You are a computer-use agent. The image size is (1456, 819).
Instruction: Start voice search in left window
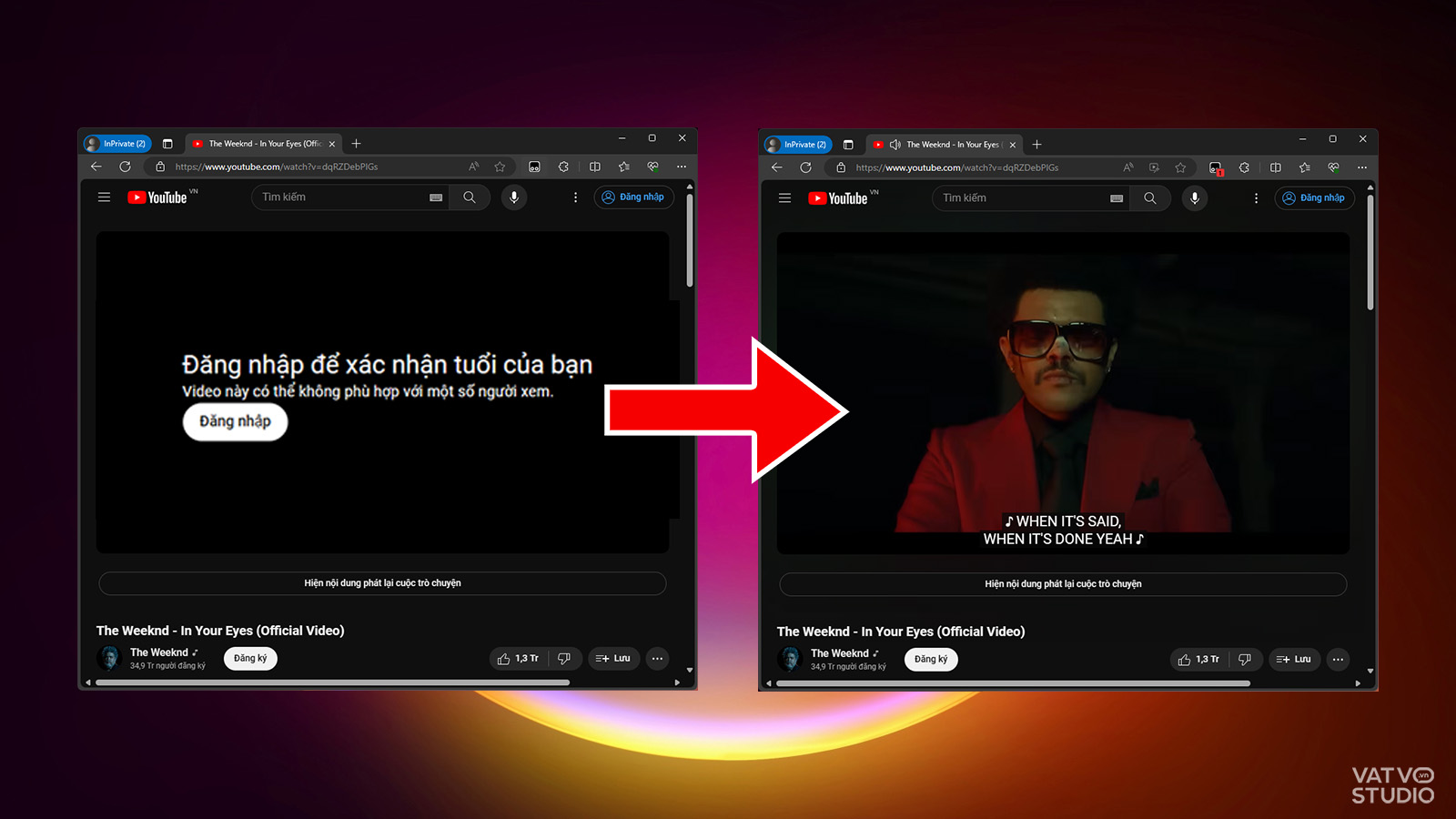click(514, 197)
